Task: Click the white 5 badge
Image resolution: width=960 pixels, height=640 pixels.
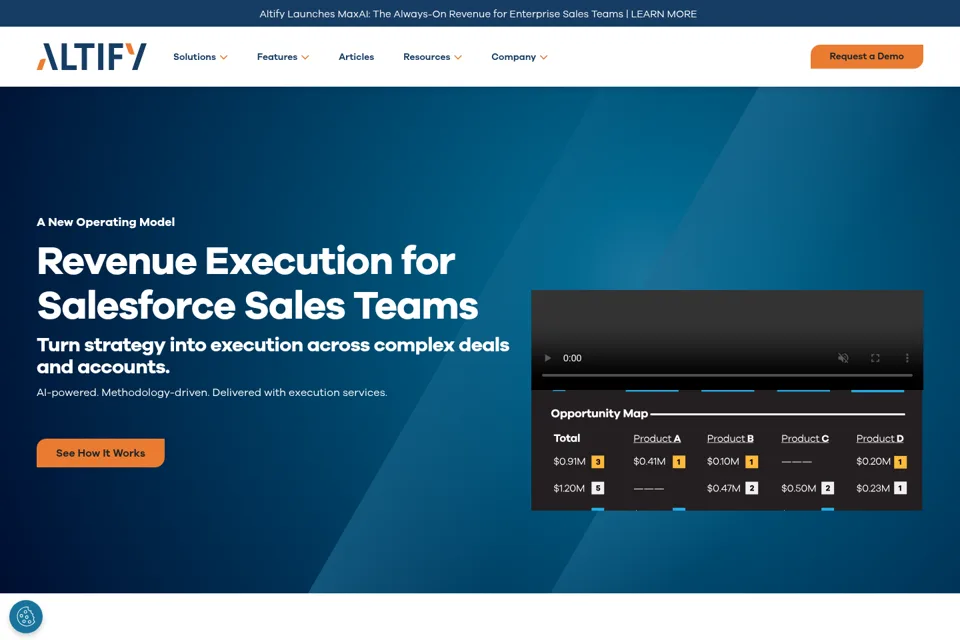Action: click(x=598, y=488)
